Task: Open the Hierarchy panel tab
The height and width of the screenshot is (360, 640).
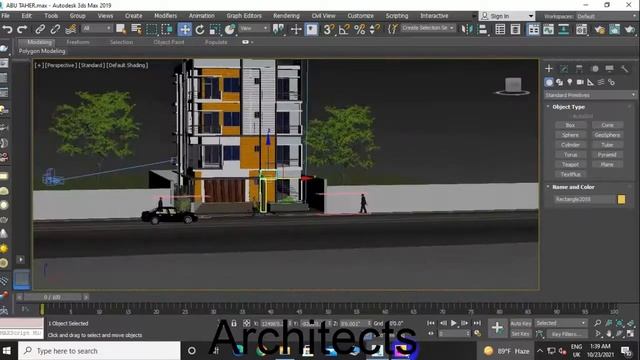Action: pyautogui.click(x=579, y=69)
